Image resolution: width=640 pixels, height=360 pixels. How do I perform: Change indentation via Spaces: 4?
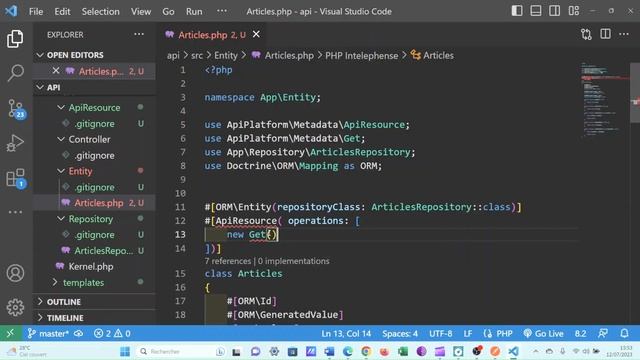point(400,333)
